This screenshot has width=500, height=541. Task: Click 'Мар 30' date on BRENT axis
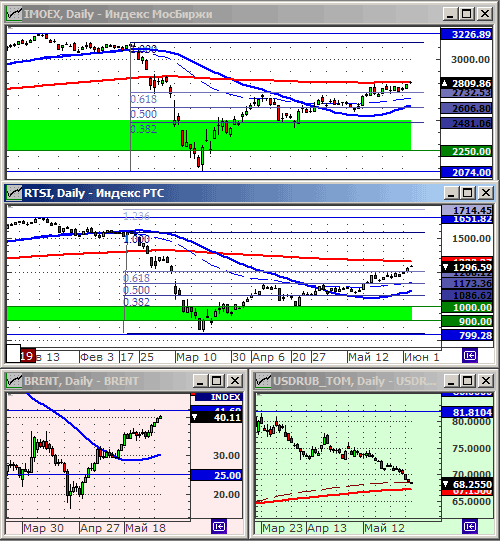[x=43, y=528]
